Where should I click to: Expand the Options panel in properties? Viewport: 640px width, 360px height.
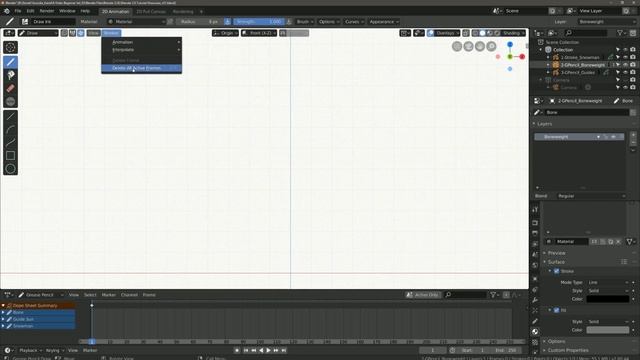pos(557,341)
